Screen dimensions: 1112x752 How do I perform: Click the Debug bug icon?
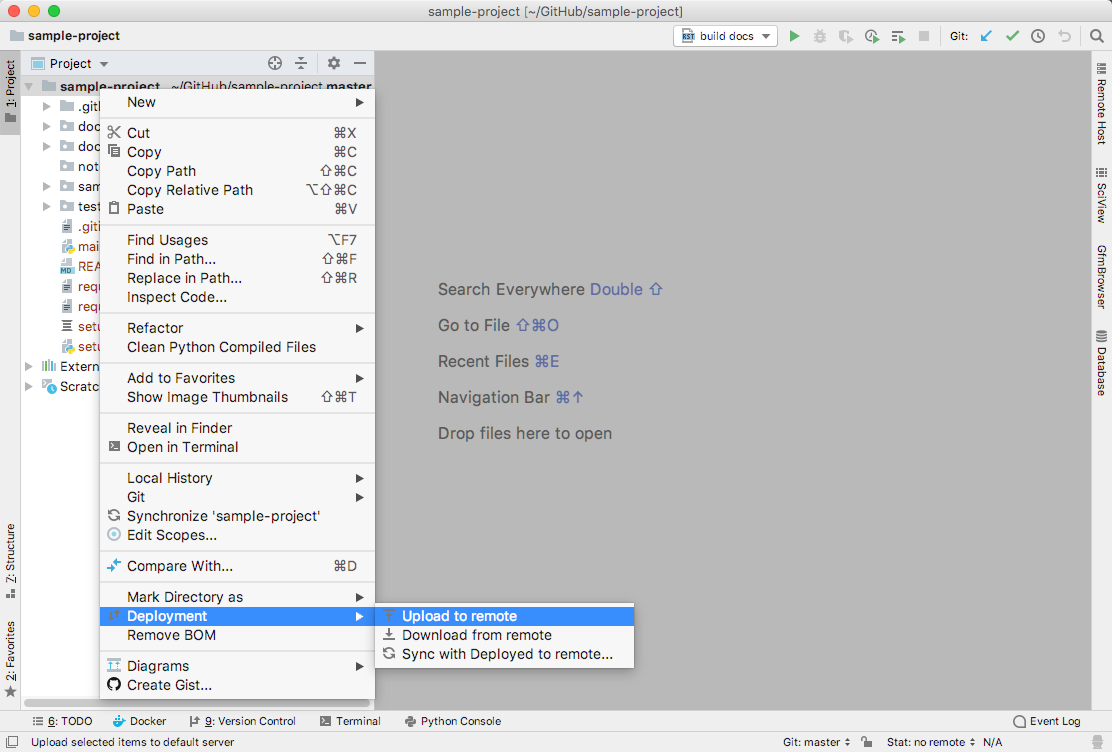(x=820, y=36)
